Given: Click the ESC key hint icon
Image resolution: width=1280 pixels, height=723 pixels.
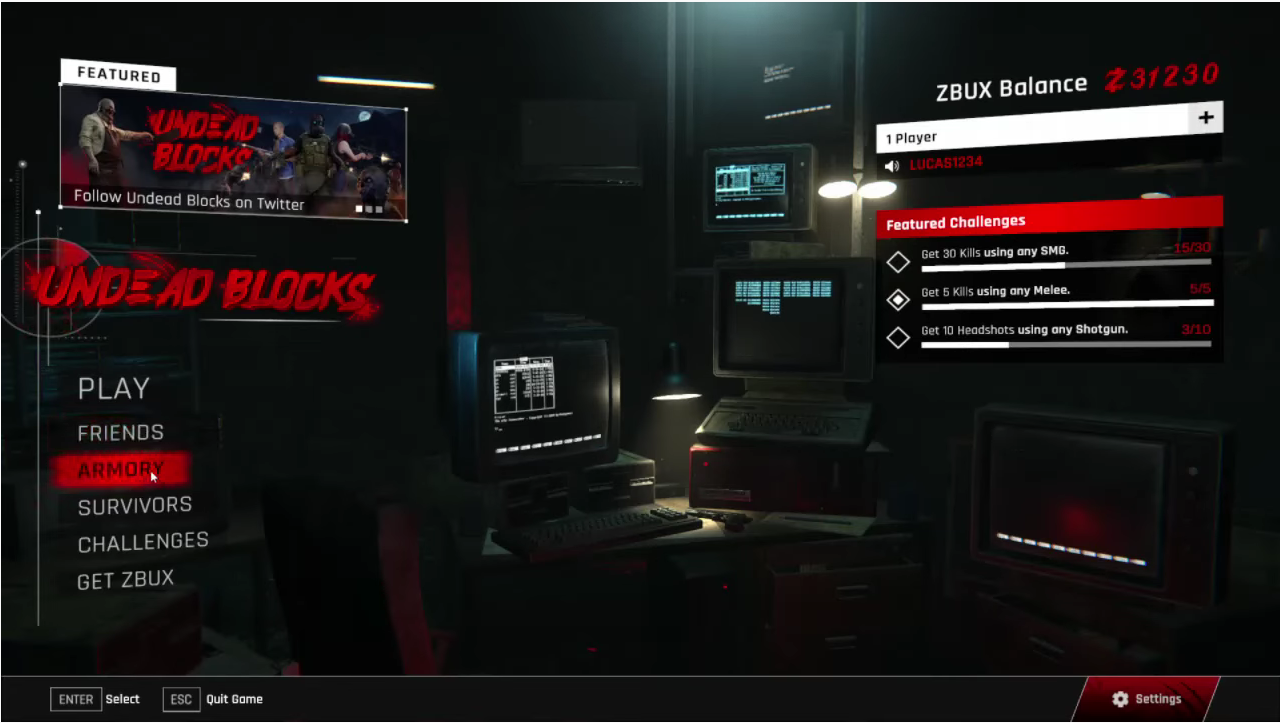Looking at the screenshot, I should tap(181, 699).
